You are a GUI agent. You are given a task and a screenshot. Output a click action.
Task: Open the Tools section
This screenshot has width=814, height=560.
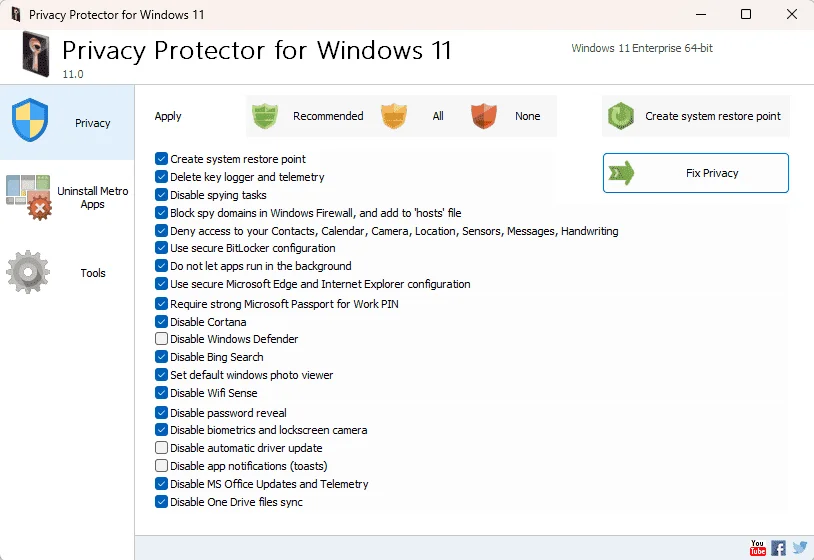click(x=67, y=273)
